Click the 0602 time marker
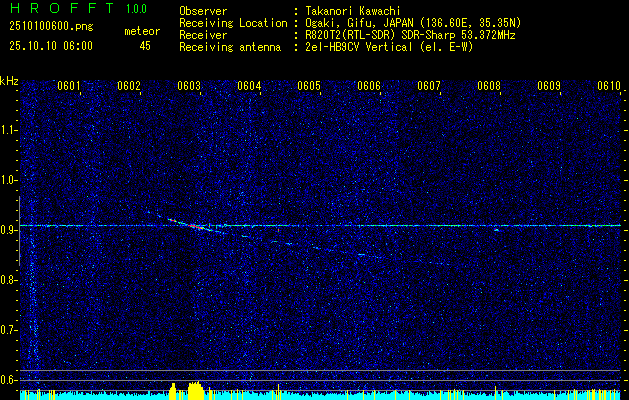This screenshot has width=629, height=400. tap(129, 86)
